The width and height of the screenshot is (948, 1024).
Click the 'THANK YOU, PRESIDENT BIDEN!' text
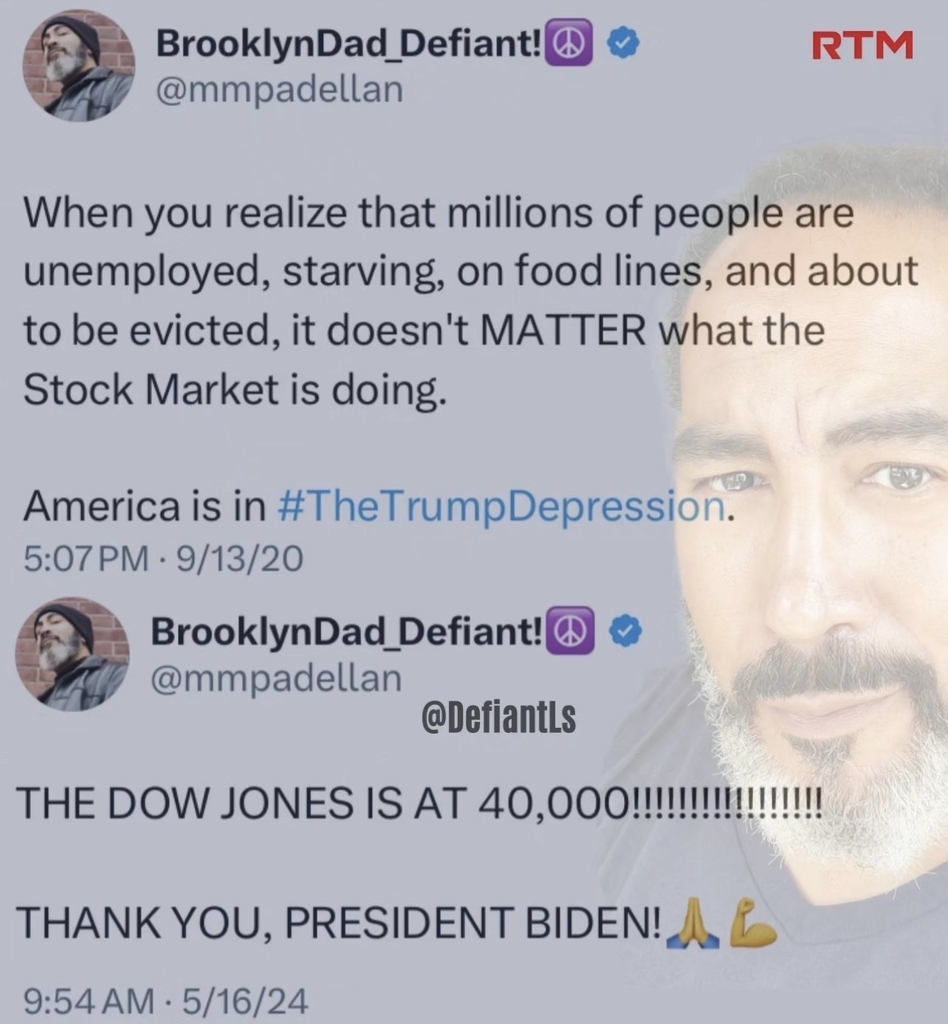[x=341, y=922]
